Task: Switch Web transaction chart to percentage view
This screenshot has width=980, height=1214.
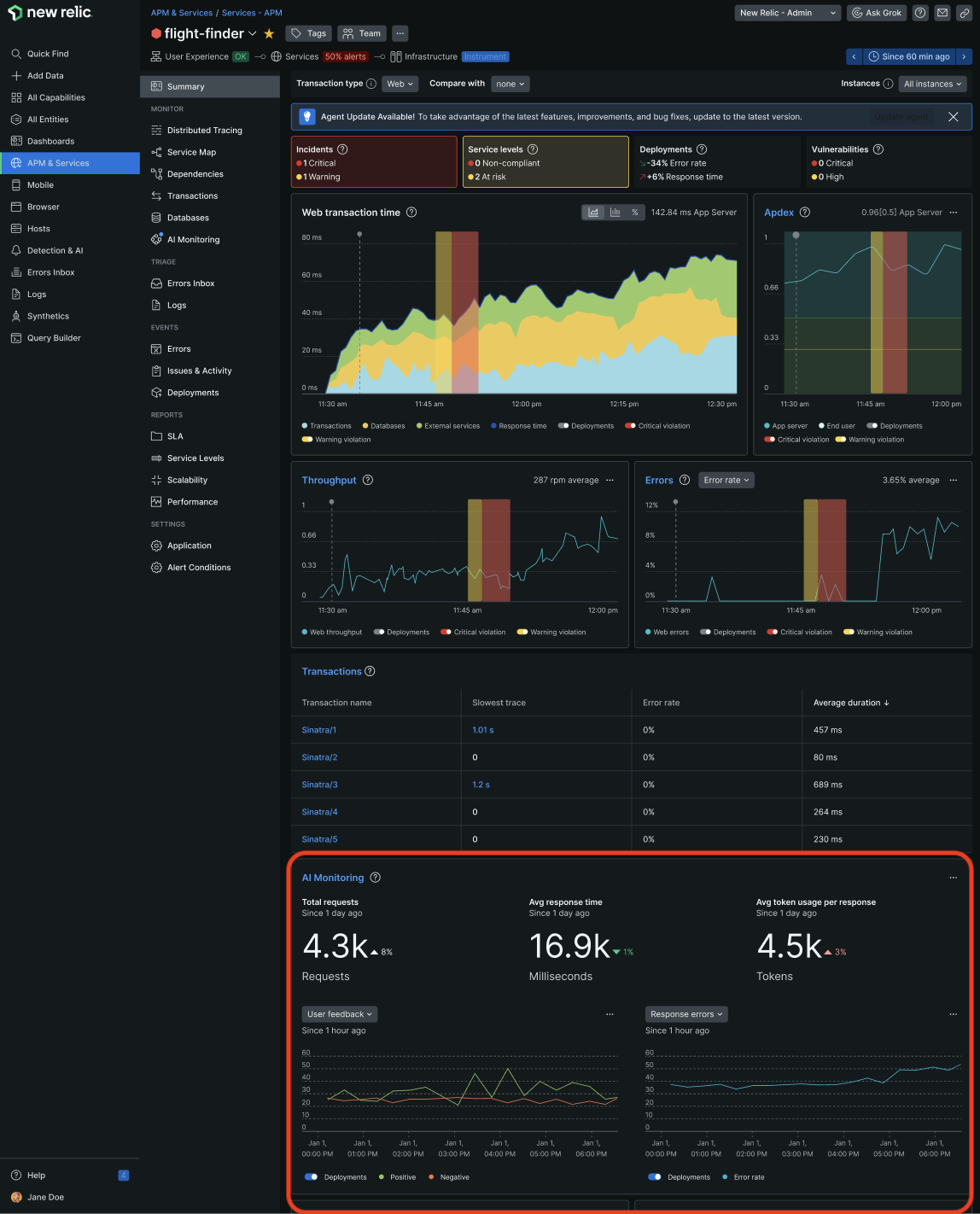Action: click(x=635, y=213)
